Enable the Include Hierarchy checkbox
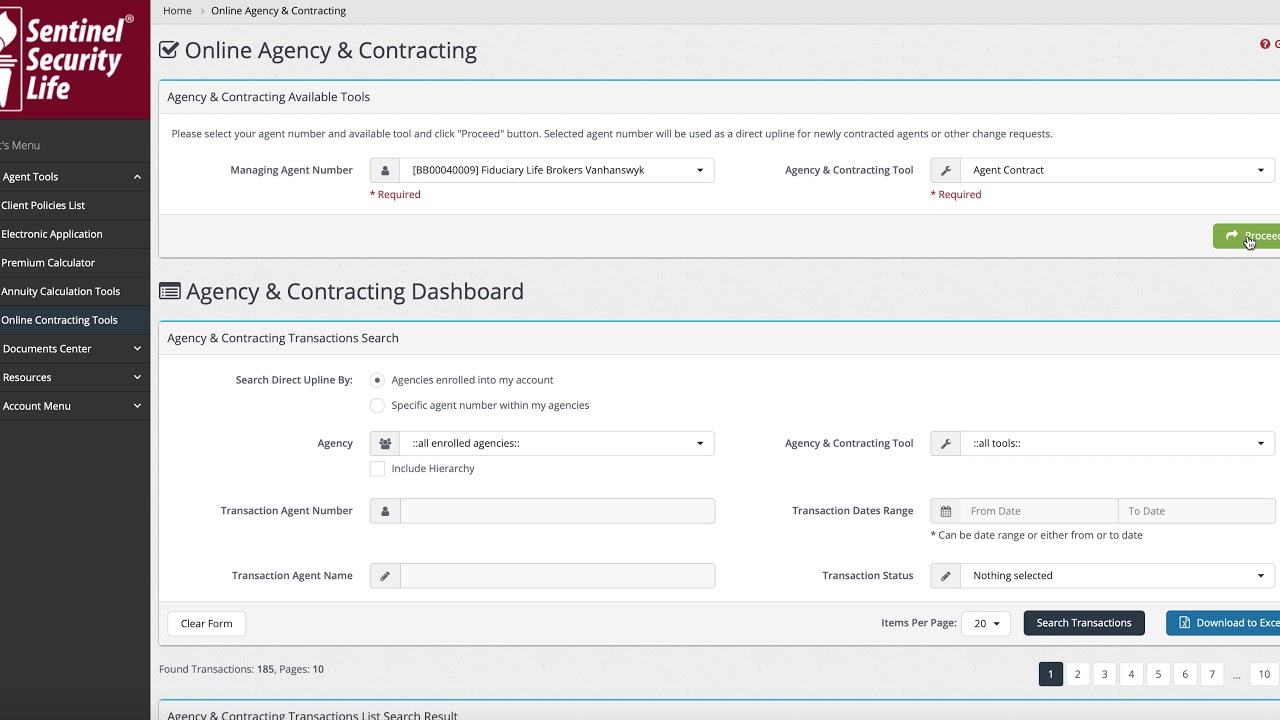The height and width of the screenshot is (720, 1280). click(377, 468)
